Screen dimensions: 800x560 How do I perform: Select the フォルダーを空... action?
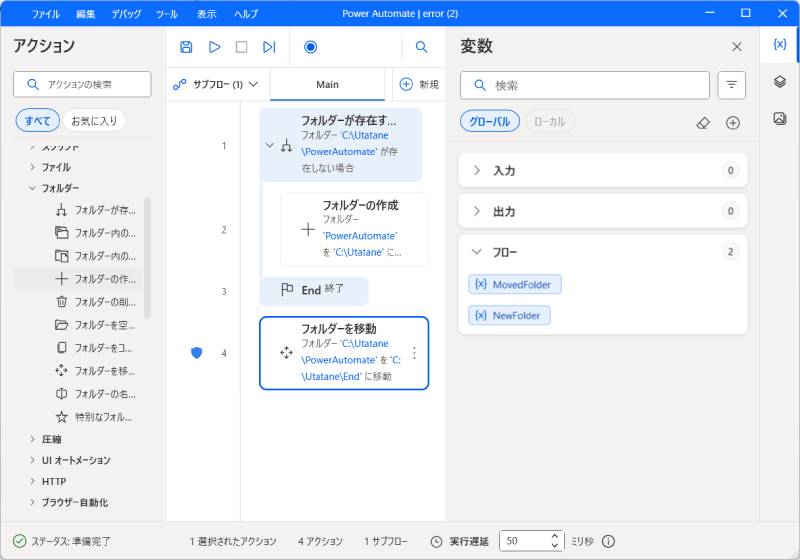[95, 324]
